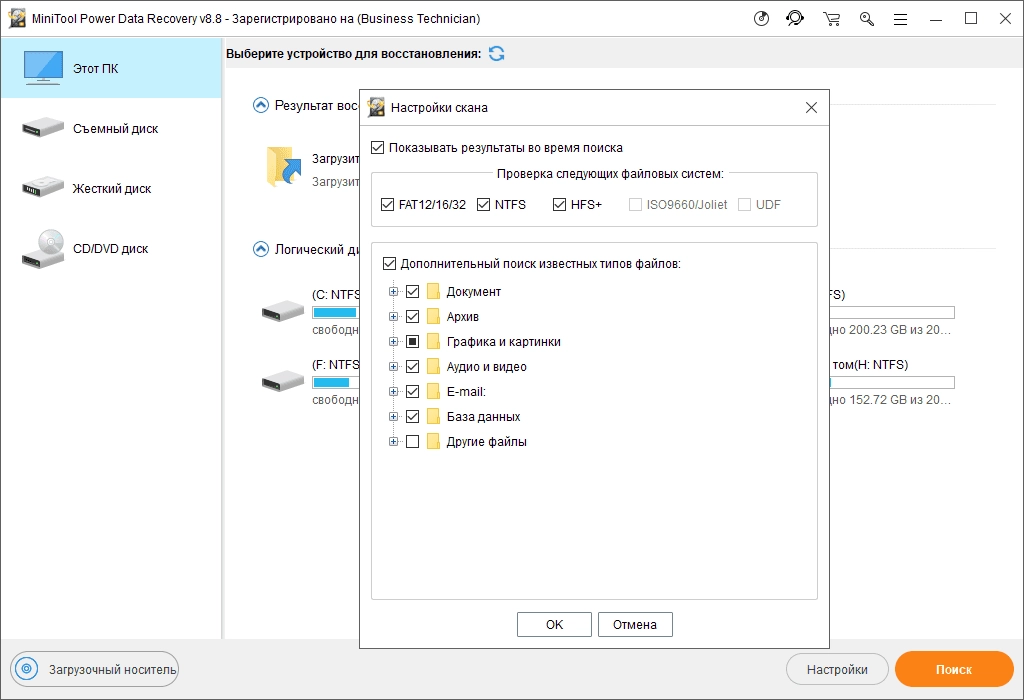Click the Настройки button
Viewport: 1024px width, 700px height.
coord(837,669)
